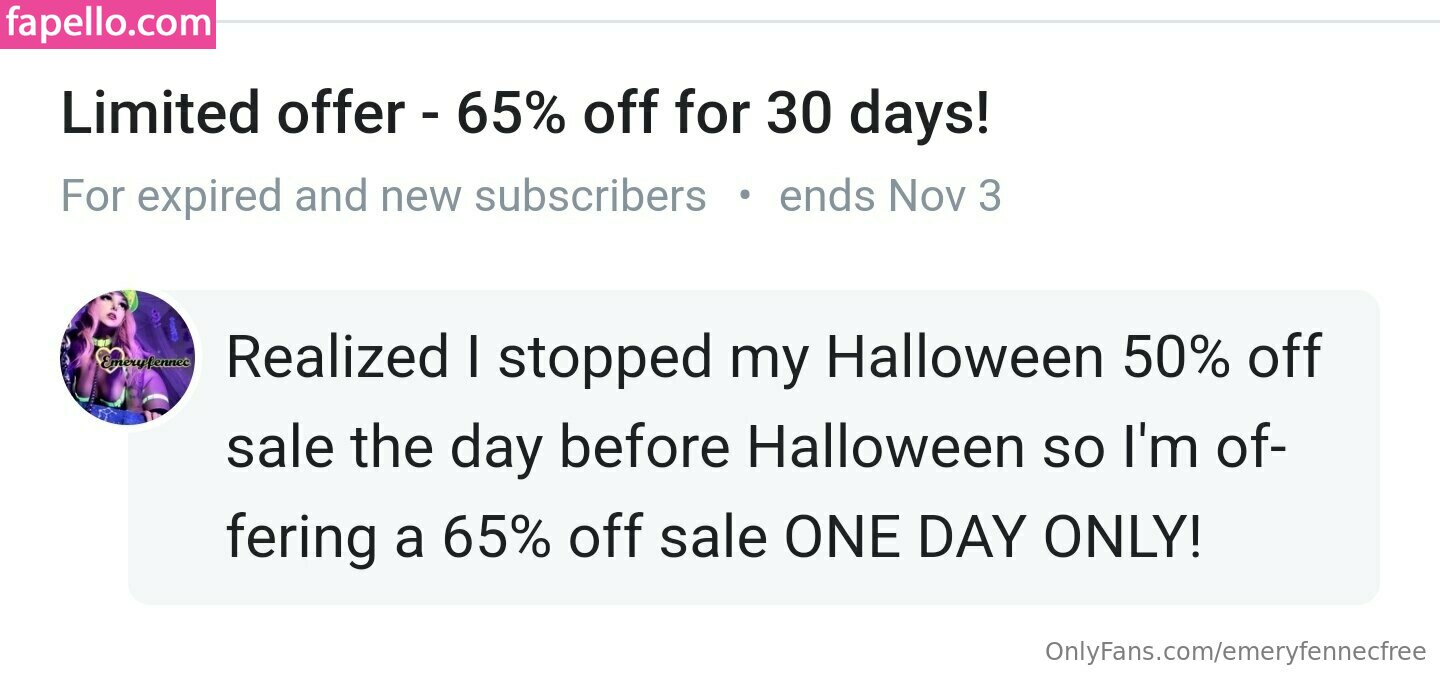The width and height of the screenshot is (1440, 679).
Task: Click the '65% off for 30 days!' heading portion
Action: tap(723, 113)
